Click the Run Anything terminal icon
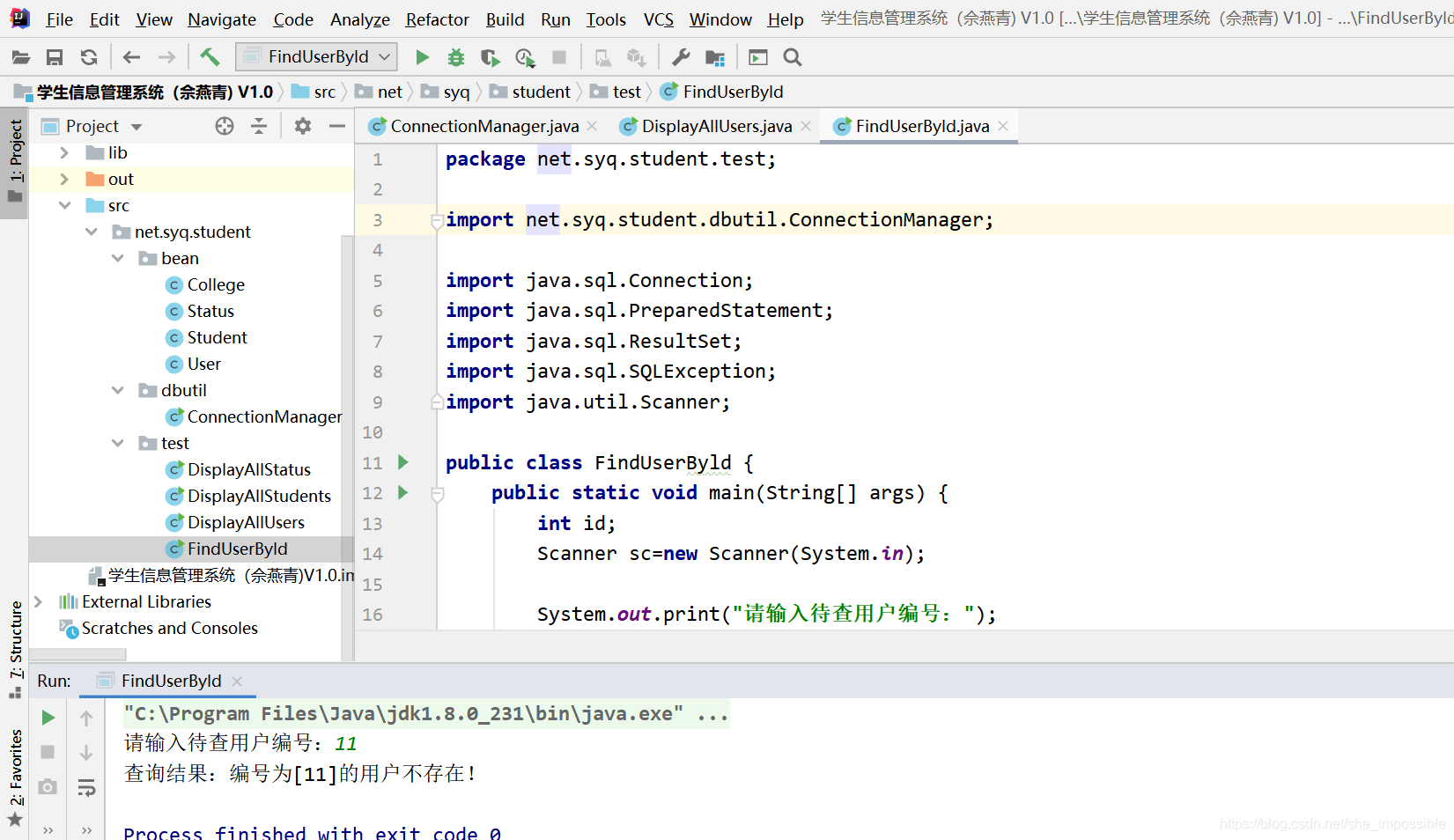Screen dimensions: 1454x840 click(758, 57)
